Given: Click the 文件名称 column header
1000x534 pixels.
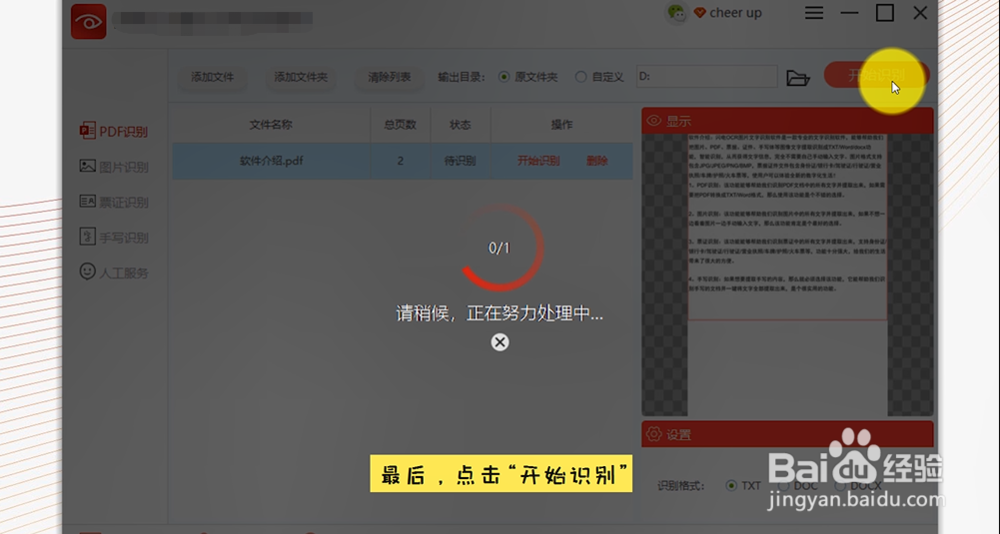Looking at the screenshot, I should (271, 124).
